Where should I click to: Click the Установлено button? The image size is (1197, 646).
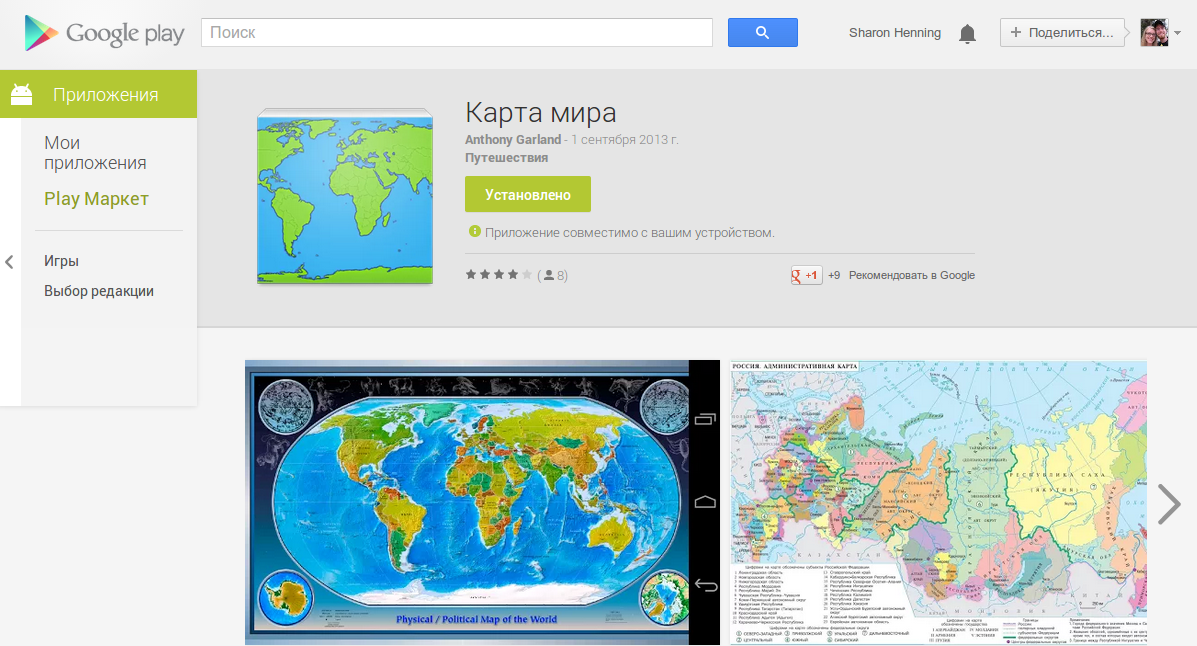point(527,194)
